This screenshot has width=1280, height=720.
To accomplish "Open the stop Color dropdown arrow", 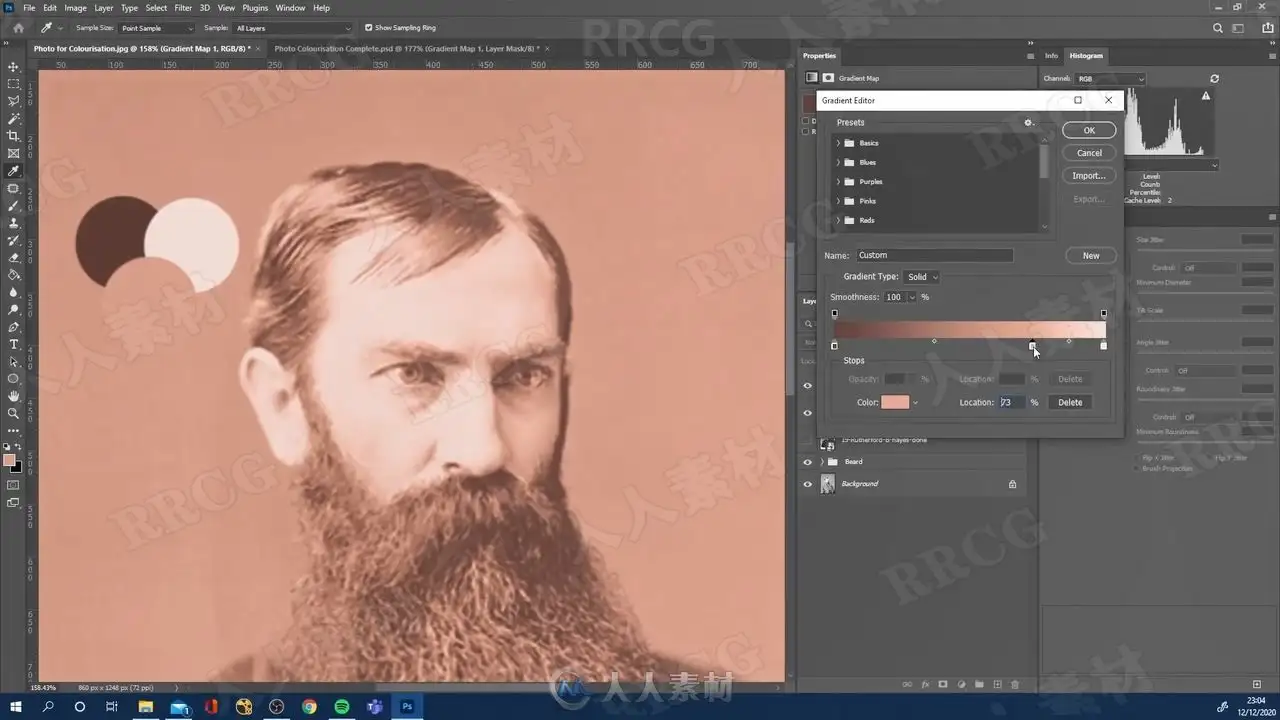I will tap(915, 403).
